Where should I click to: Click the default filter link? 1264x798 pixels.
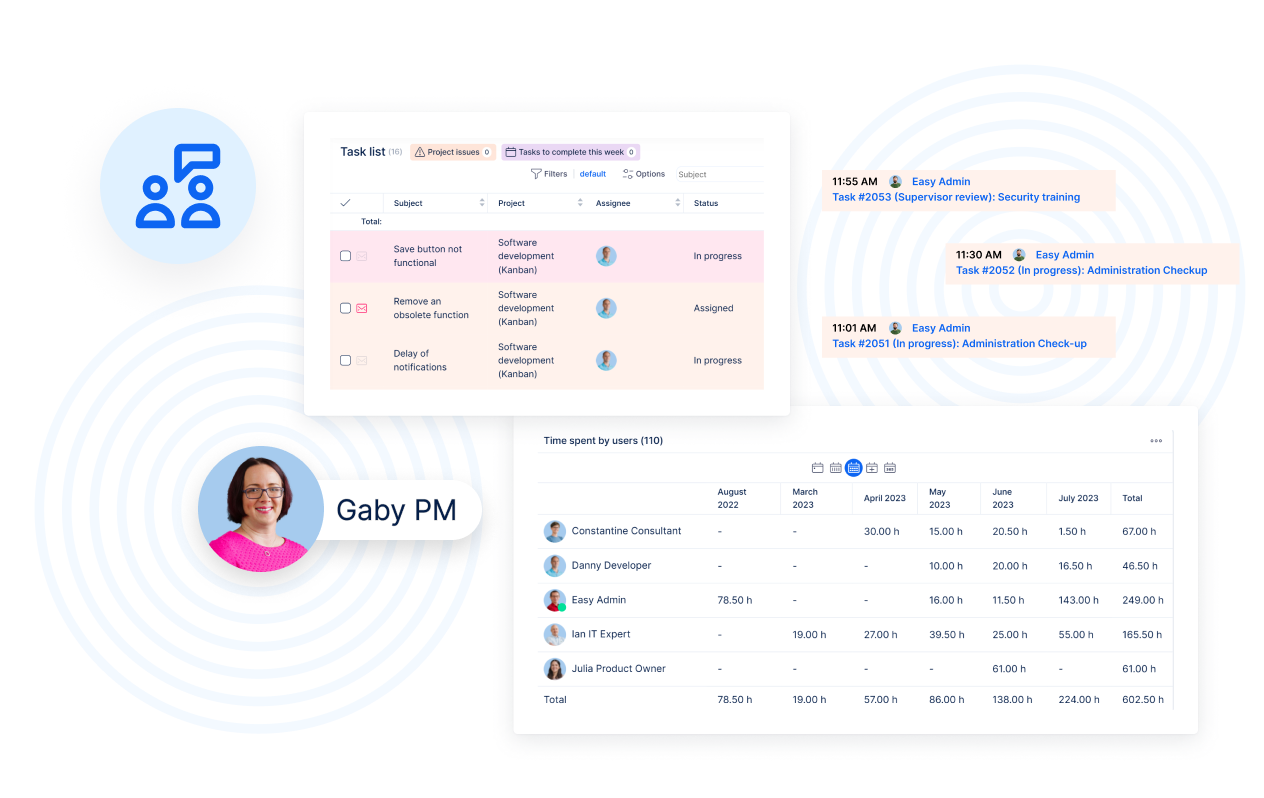tap(593, 174)
